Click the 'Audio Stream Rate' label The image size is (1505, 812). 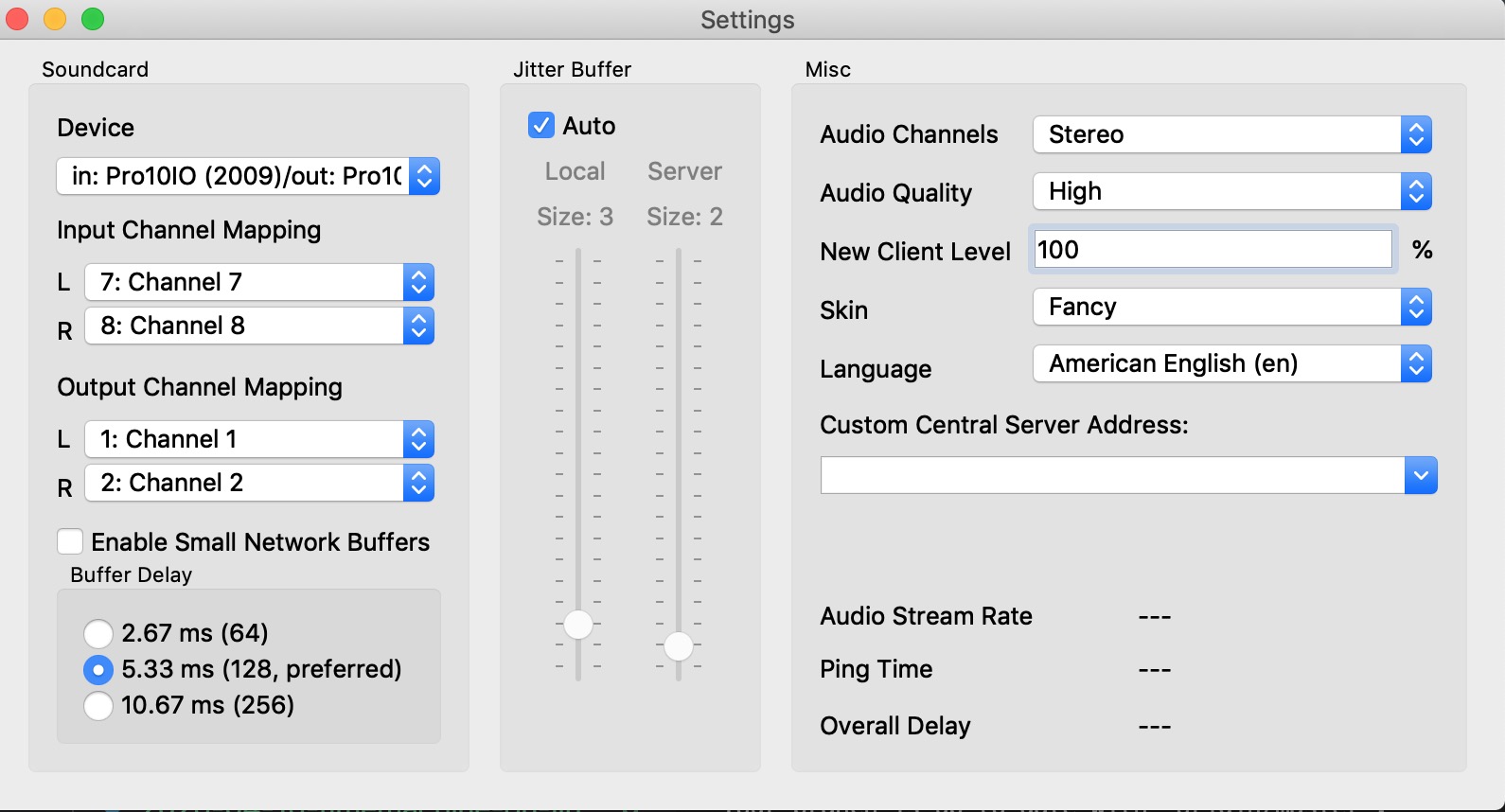[926, 616]
